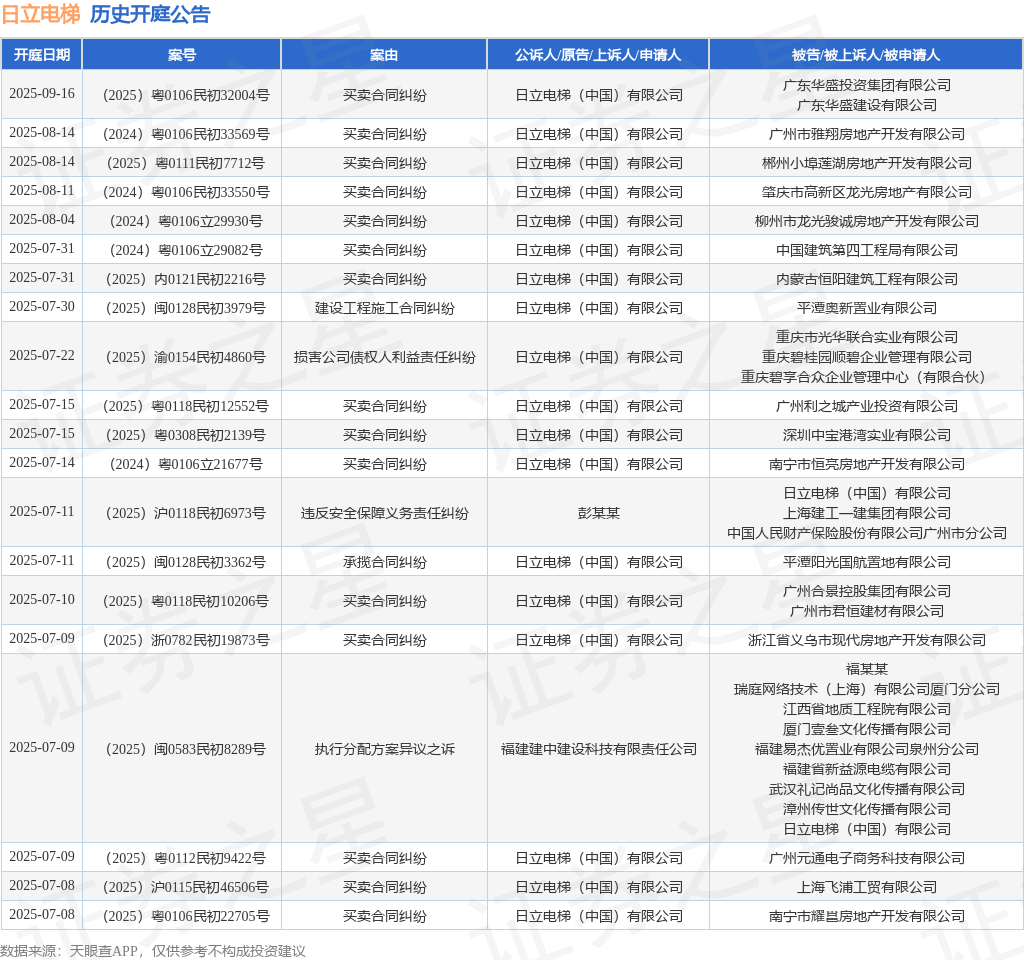Viewport: 1024px width, 960px height.
Task: Click case number (2025)浙0782民初19873号
Action: click(x=185, y=640)
